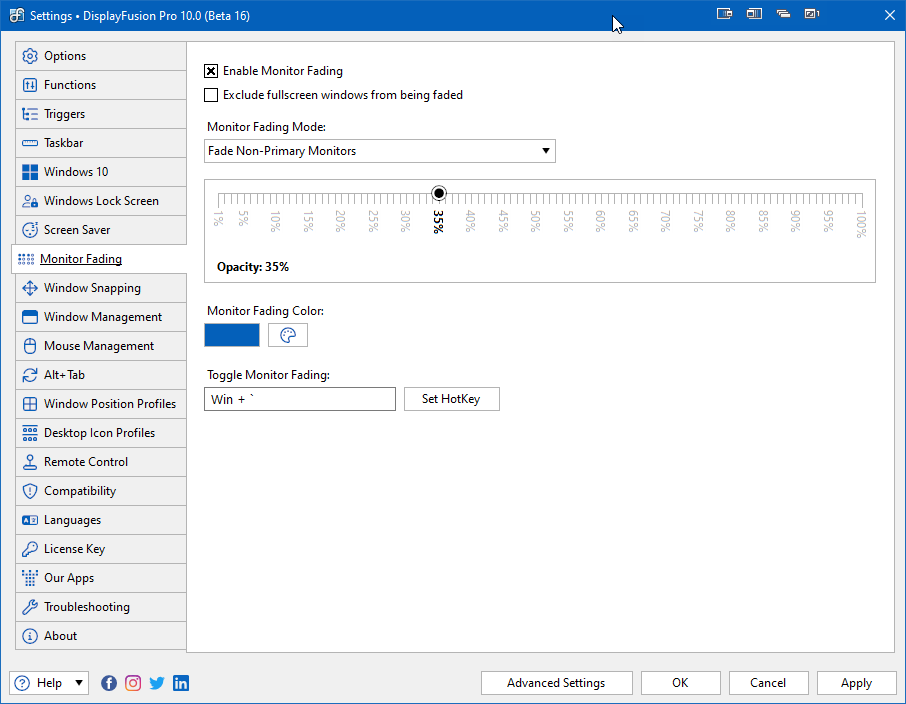Go to the Functions section
The width and height of the screenshot is (906, 704).
pyautogui.click(x=101, y=85)
